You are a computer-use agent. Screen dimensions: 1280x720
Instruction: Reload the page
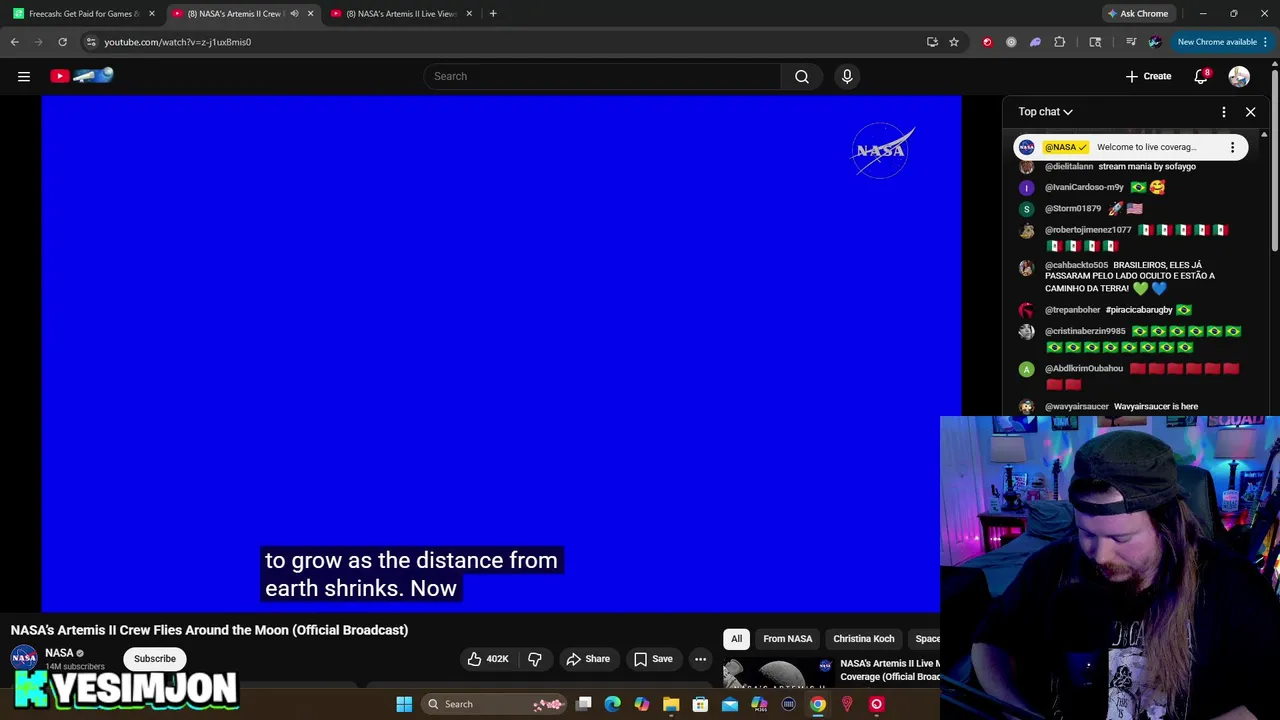[x=62, y=42]
